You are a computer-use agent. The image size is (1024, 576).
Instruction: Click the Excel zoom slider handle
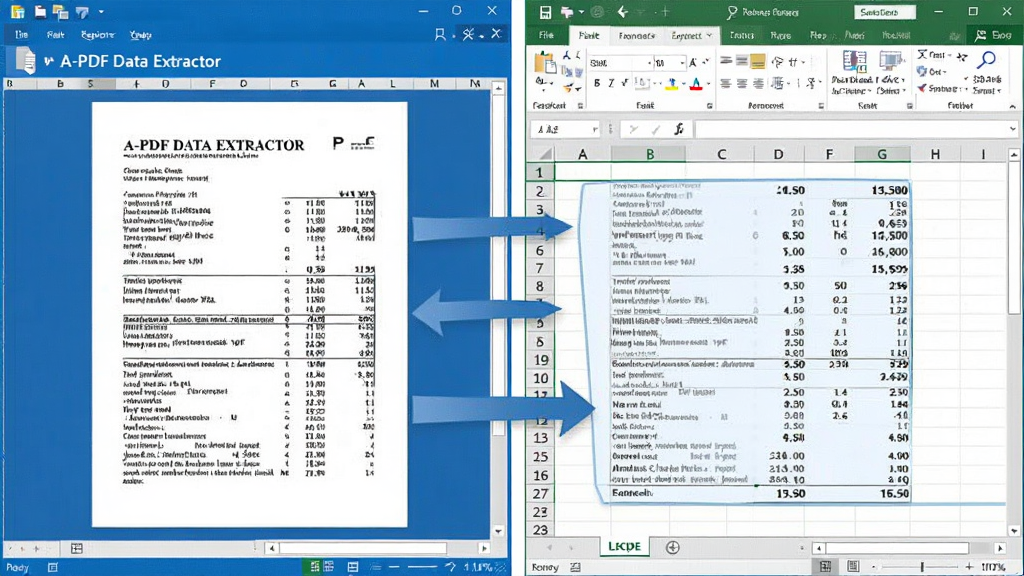922,567
